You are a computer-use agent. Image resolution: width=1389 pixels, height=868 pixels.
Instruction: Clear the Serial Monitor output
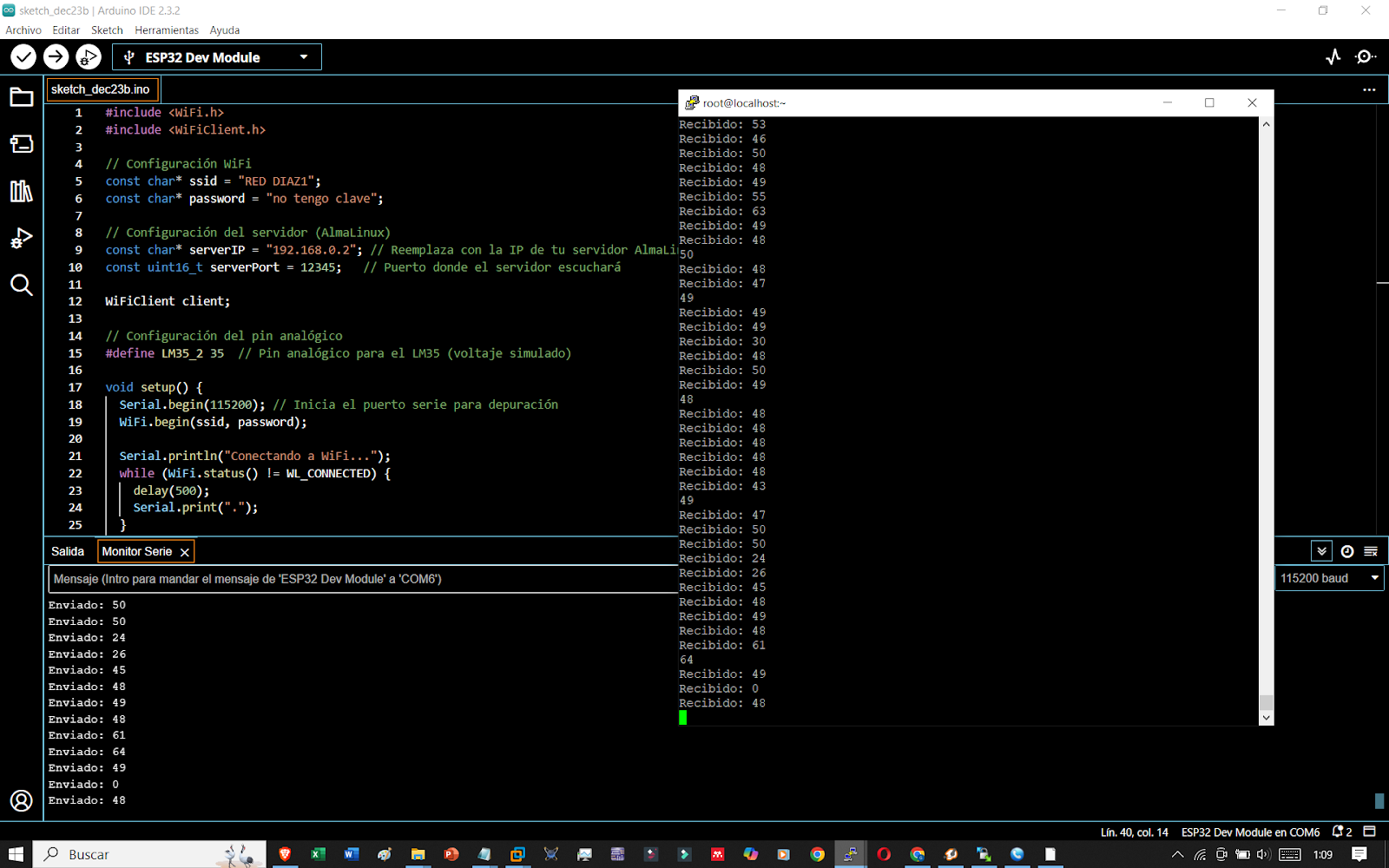[1372, 551]
